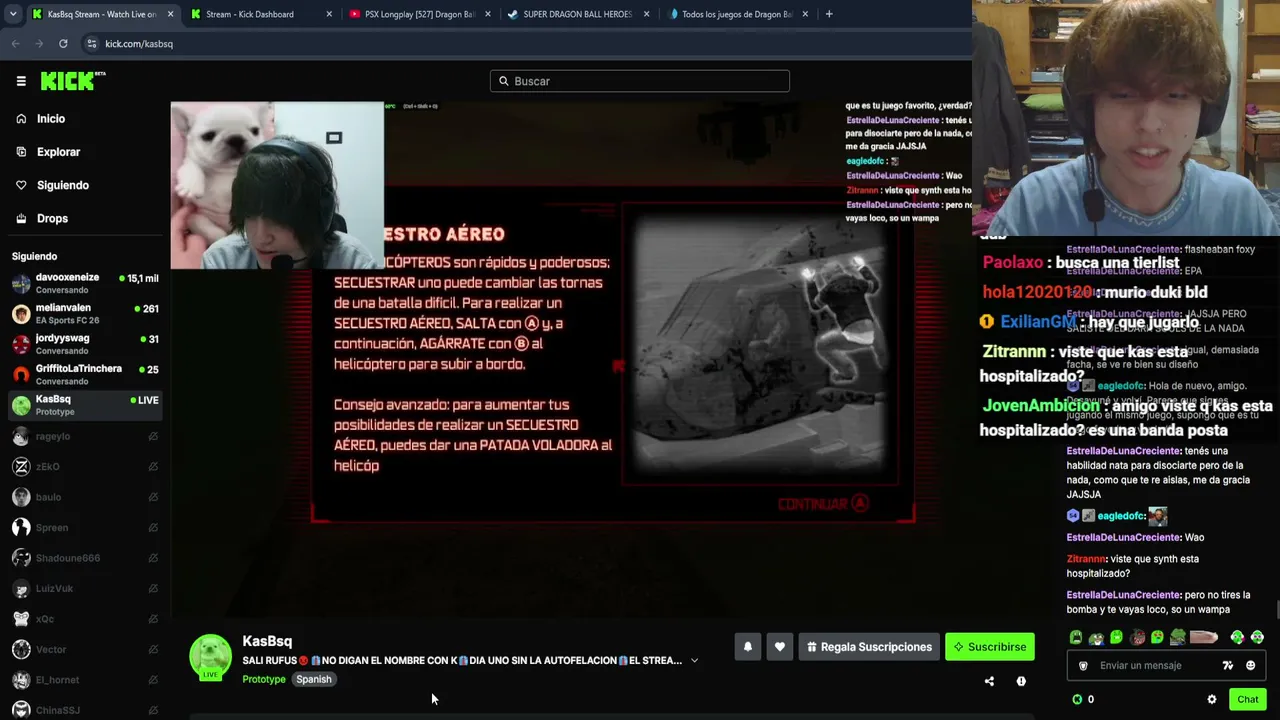Click the KasBsq streamer avatar

pos(211,656)
